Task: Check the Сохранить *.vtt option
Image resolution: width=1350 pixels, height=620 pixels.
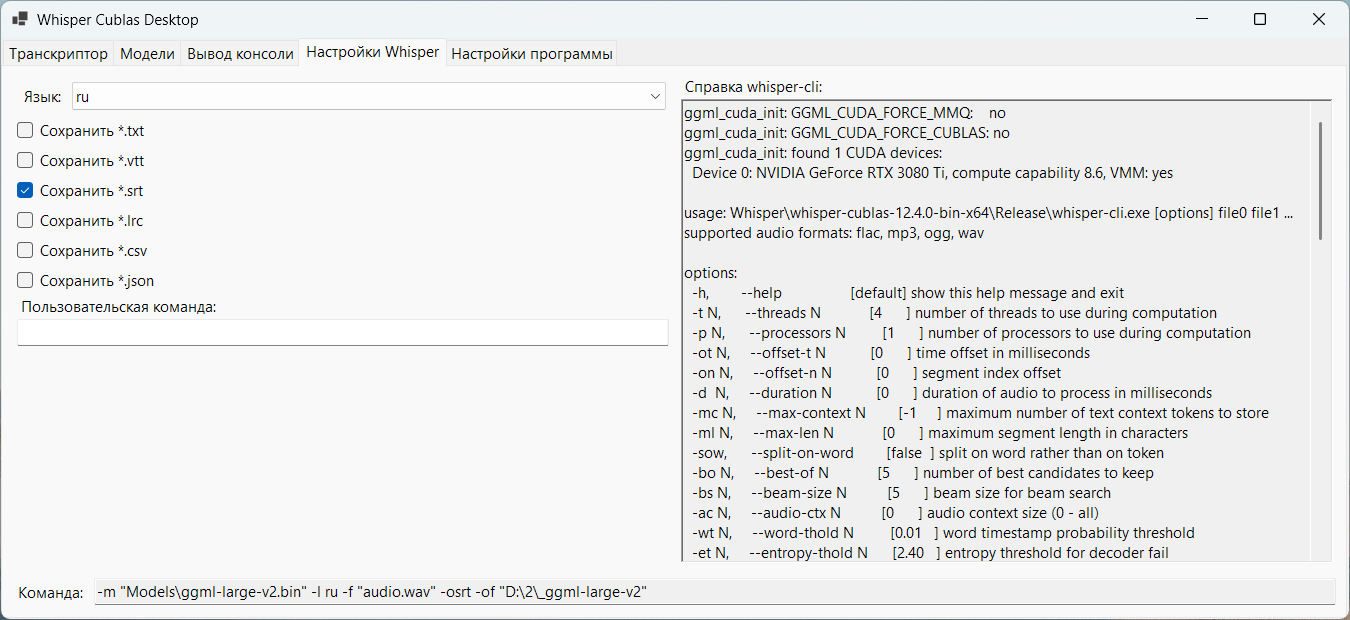Action: 26,160
